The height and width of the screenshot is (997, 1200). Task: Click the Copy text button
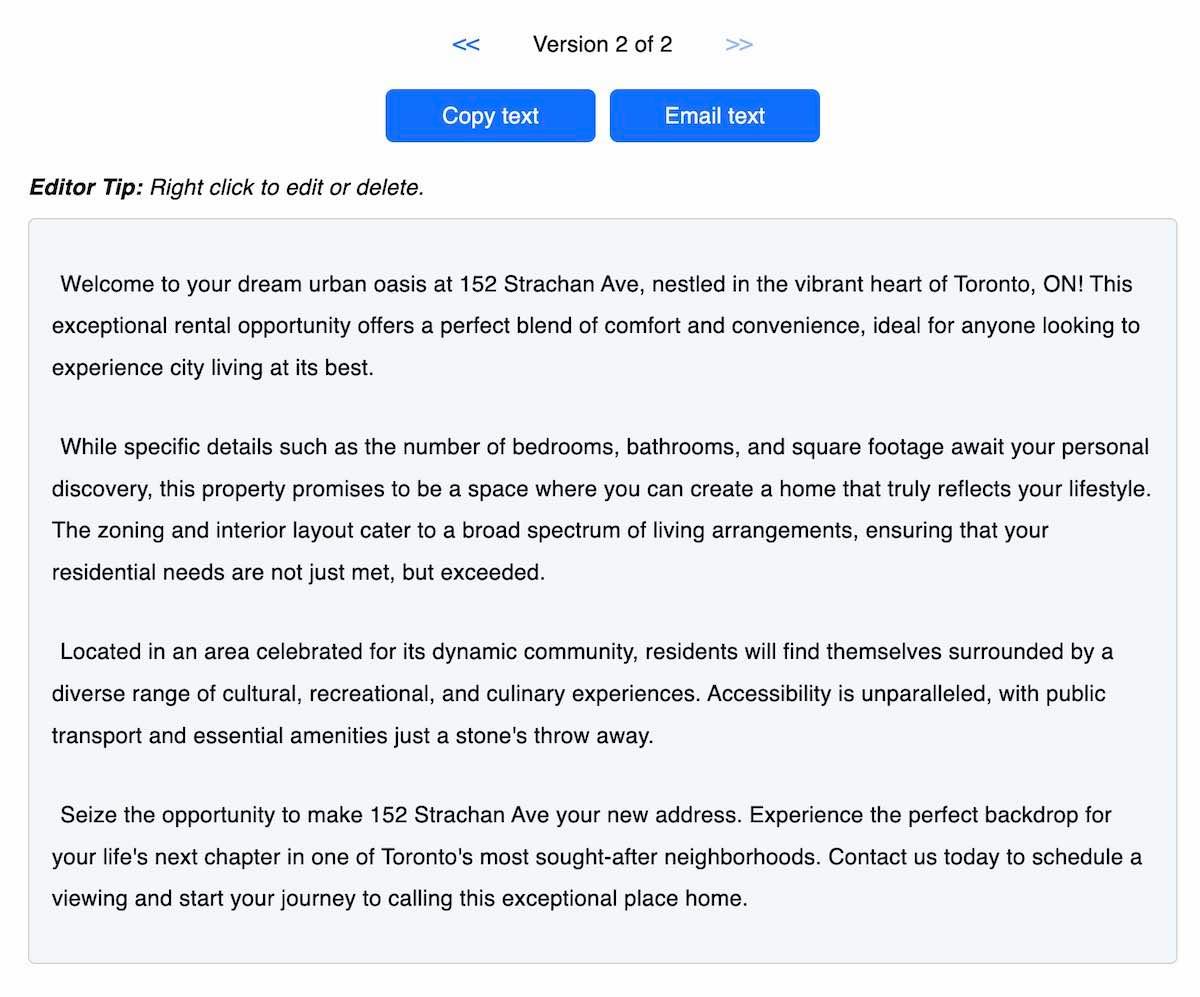click(490, 116)
